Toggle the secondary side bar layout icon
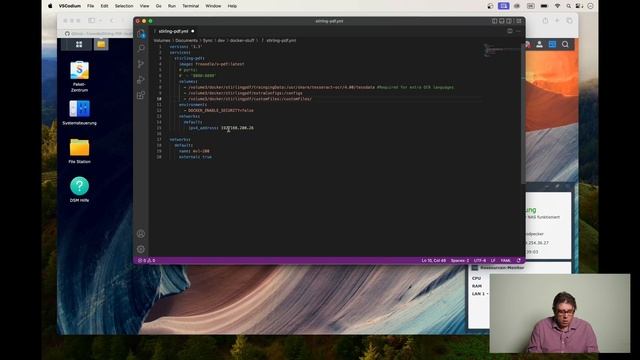Image resolution: width=640 pixels, height=360 pixels. tap(509, 21)
